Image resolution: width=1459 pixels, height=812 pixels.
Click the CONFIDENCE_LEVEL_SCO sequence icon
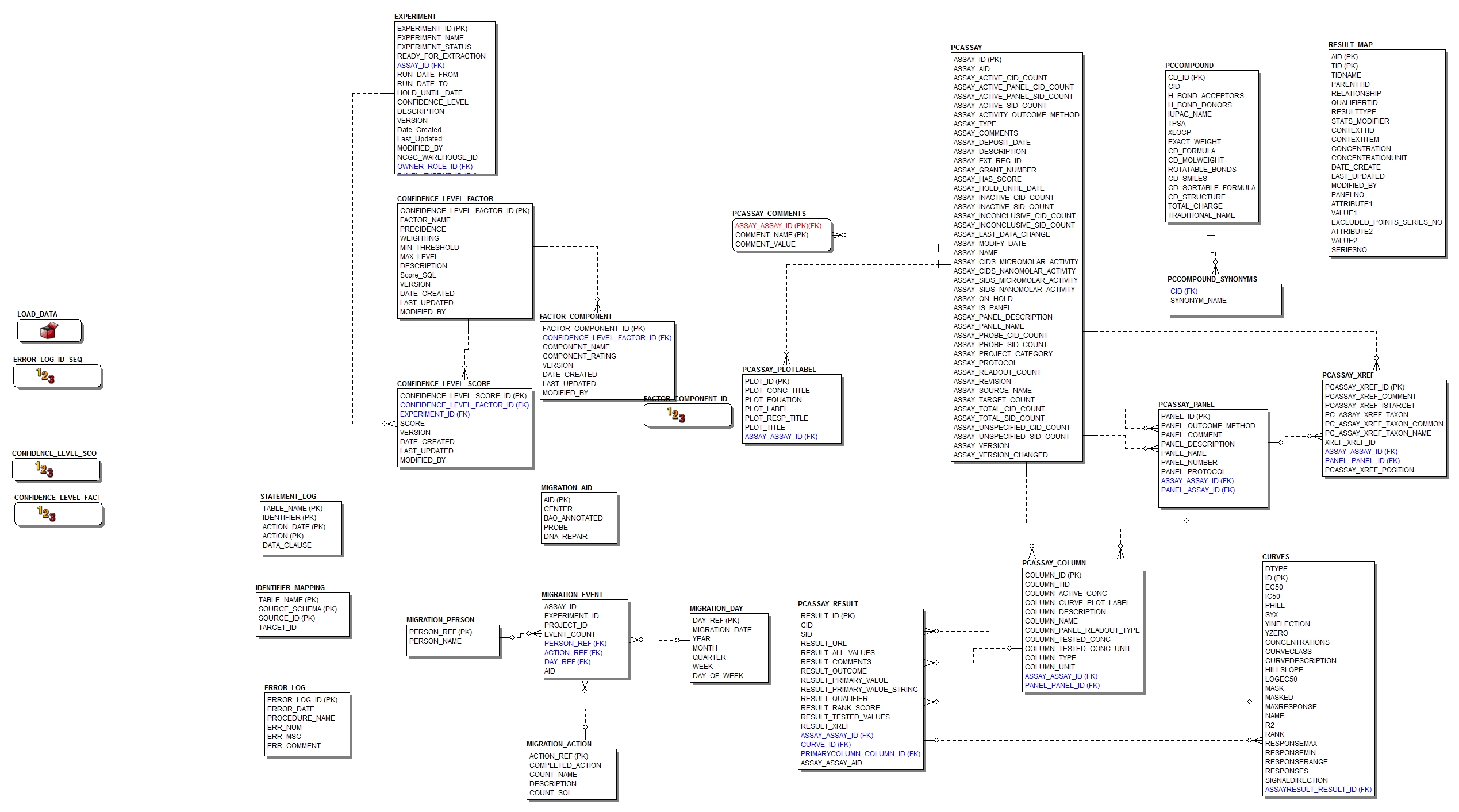(45, 469)
